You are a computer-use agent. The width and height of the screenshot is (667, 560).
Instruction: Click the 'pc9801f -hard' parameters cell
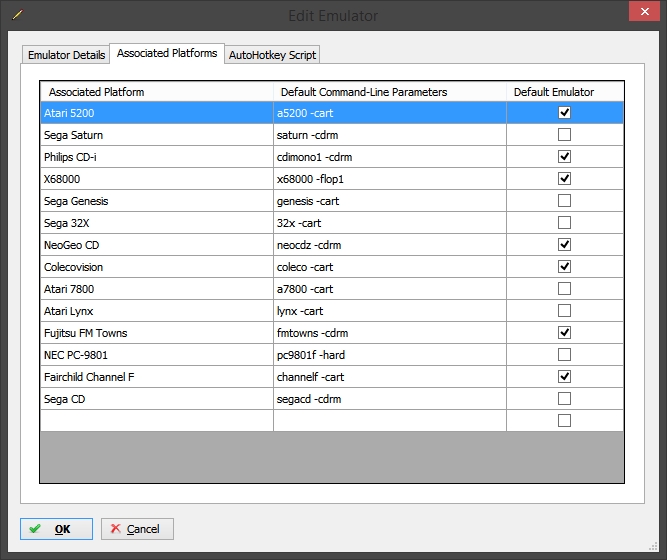pos(390,355)
